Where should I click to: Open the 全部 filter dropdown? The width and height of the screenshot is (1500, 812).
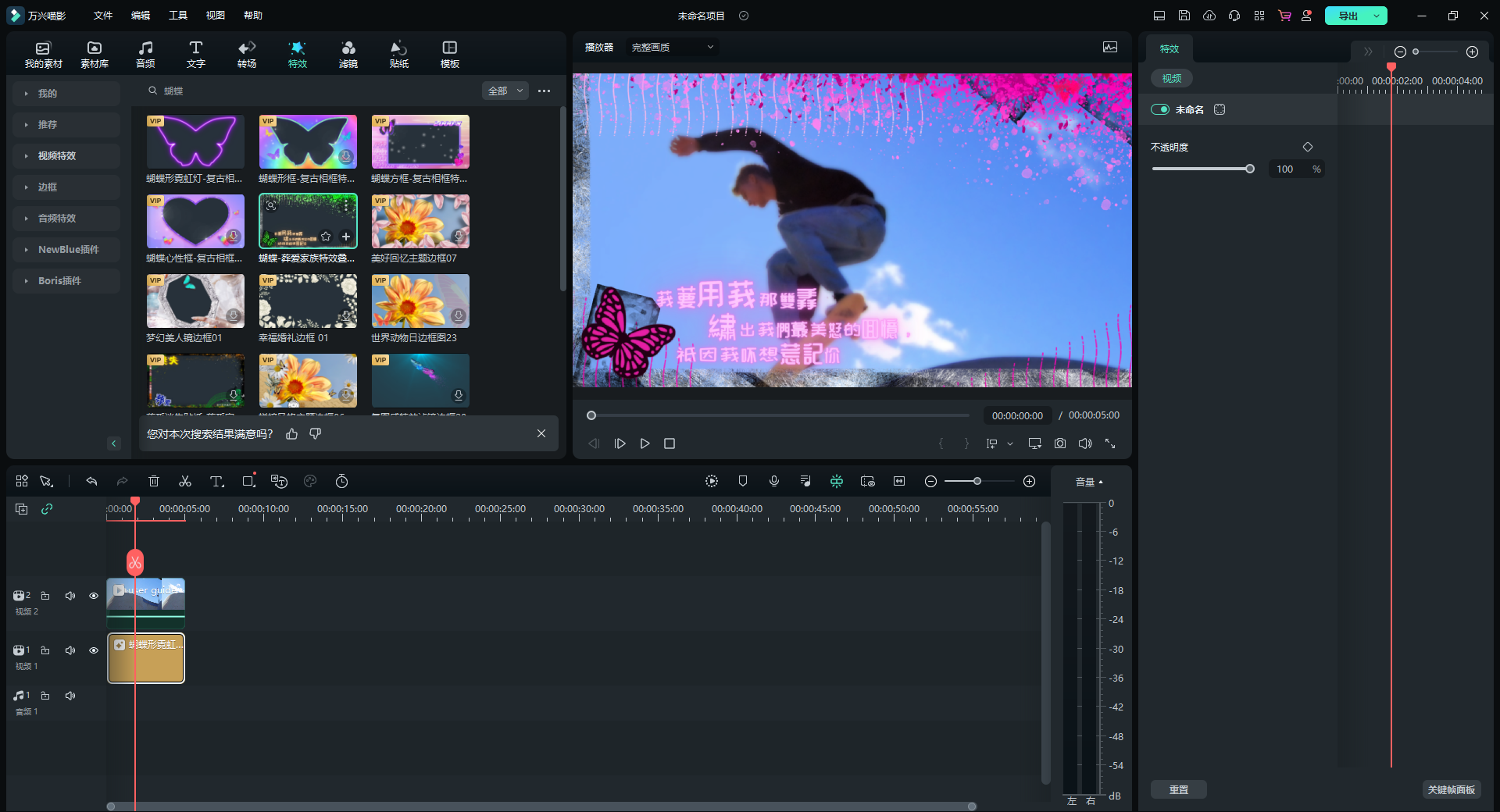tap(505, 91)
